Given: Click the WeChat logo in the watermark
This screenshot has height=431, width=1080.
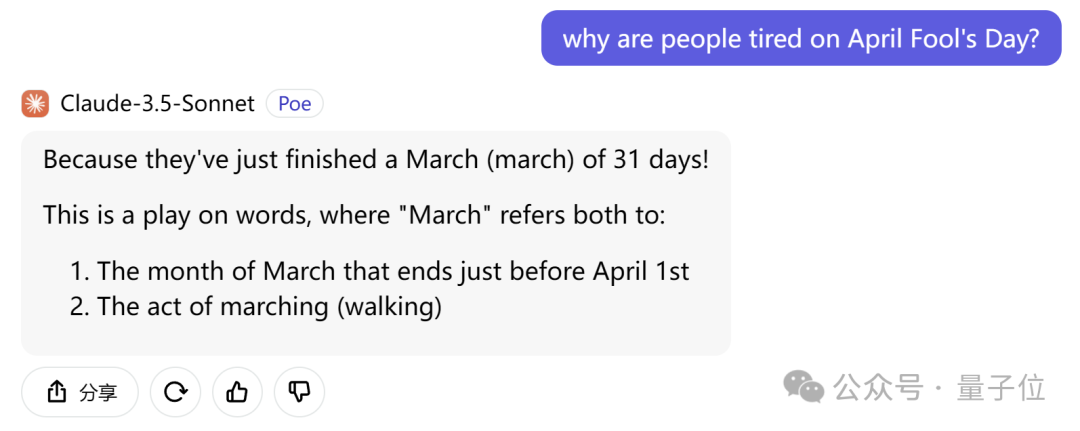Looking at the screenshot, I should point(802,387).
